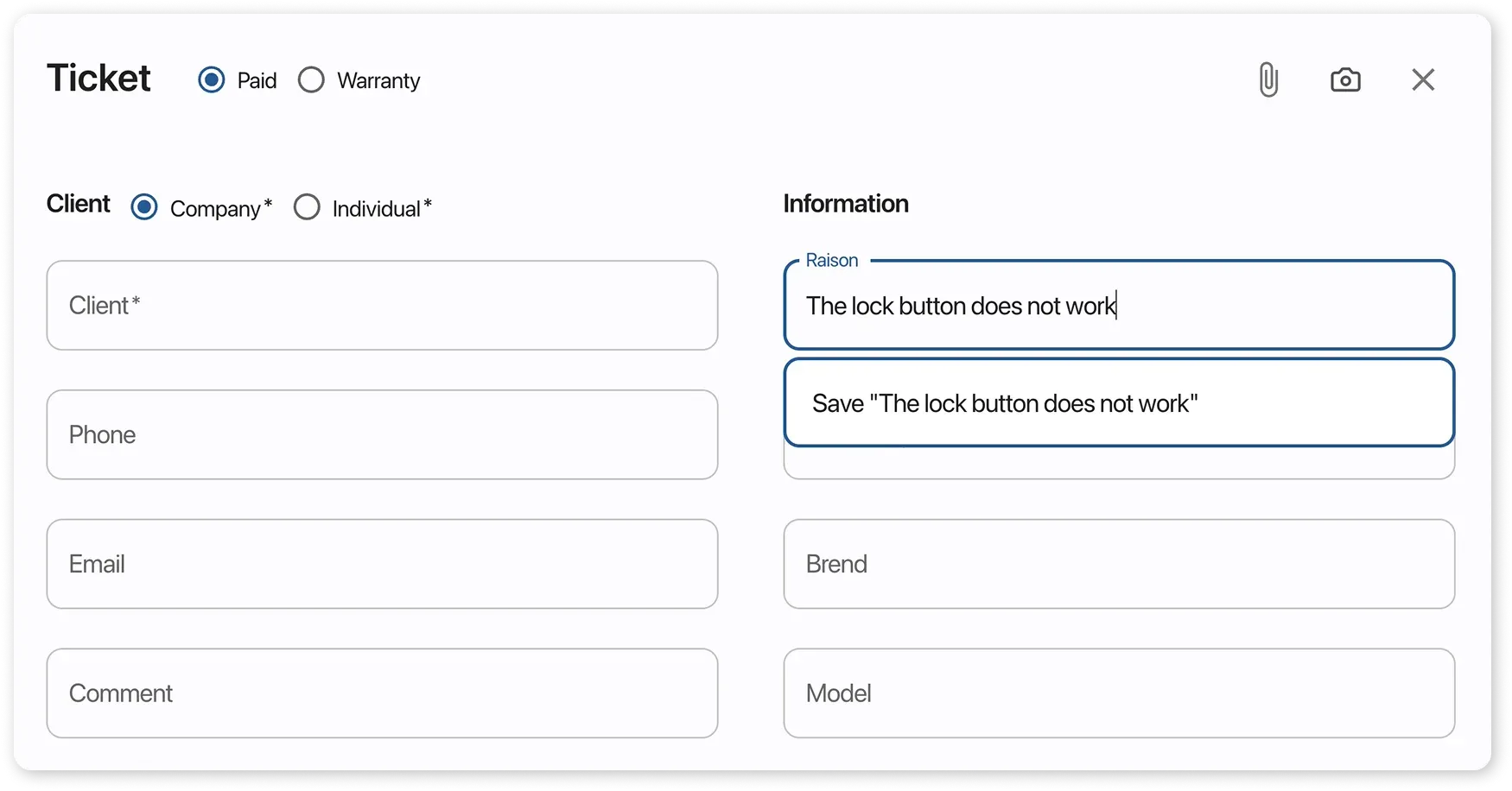The width and height of the screenshot is (1512, 791).
Task: Close the Ticket form with the X icon
Action: point(1423,79)
